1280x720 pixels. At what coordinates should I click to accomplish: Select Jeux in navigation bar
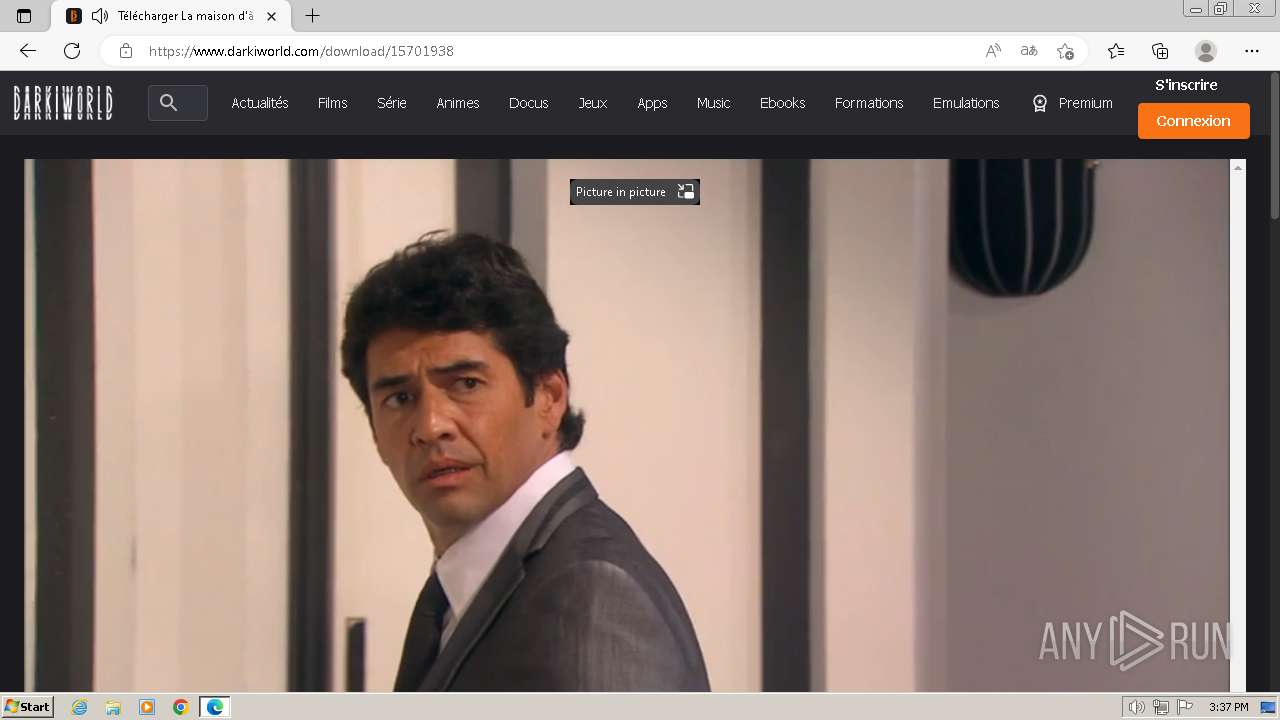pos(593,103)
